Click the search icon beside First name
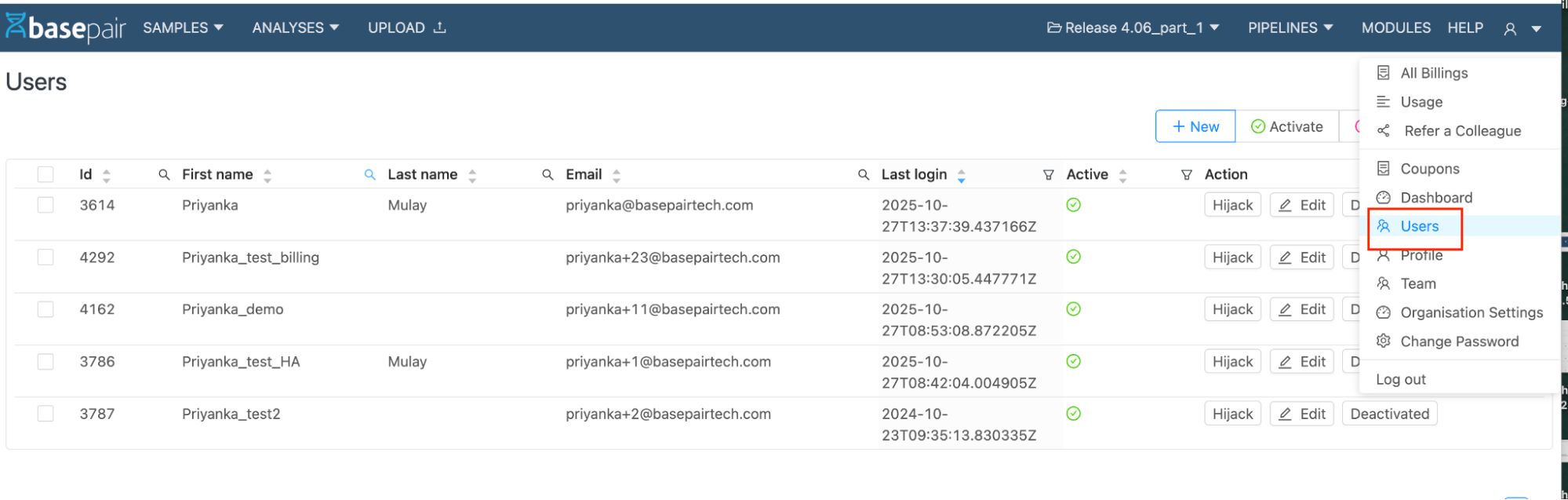The height and width of the screenshot is (500, 1568). [x=164, y=174]
